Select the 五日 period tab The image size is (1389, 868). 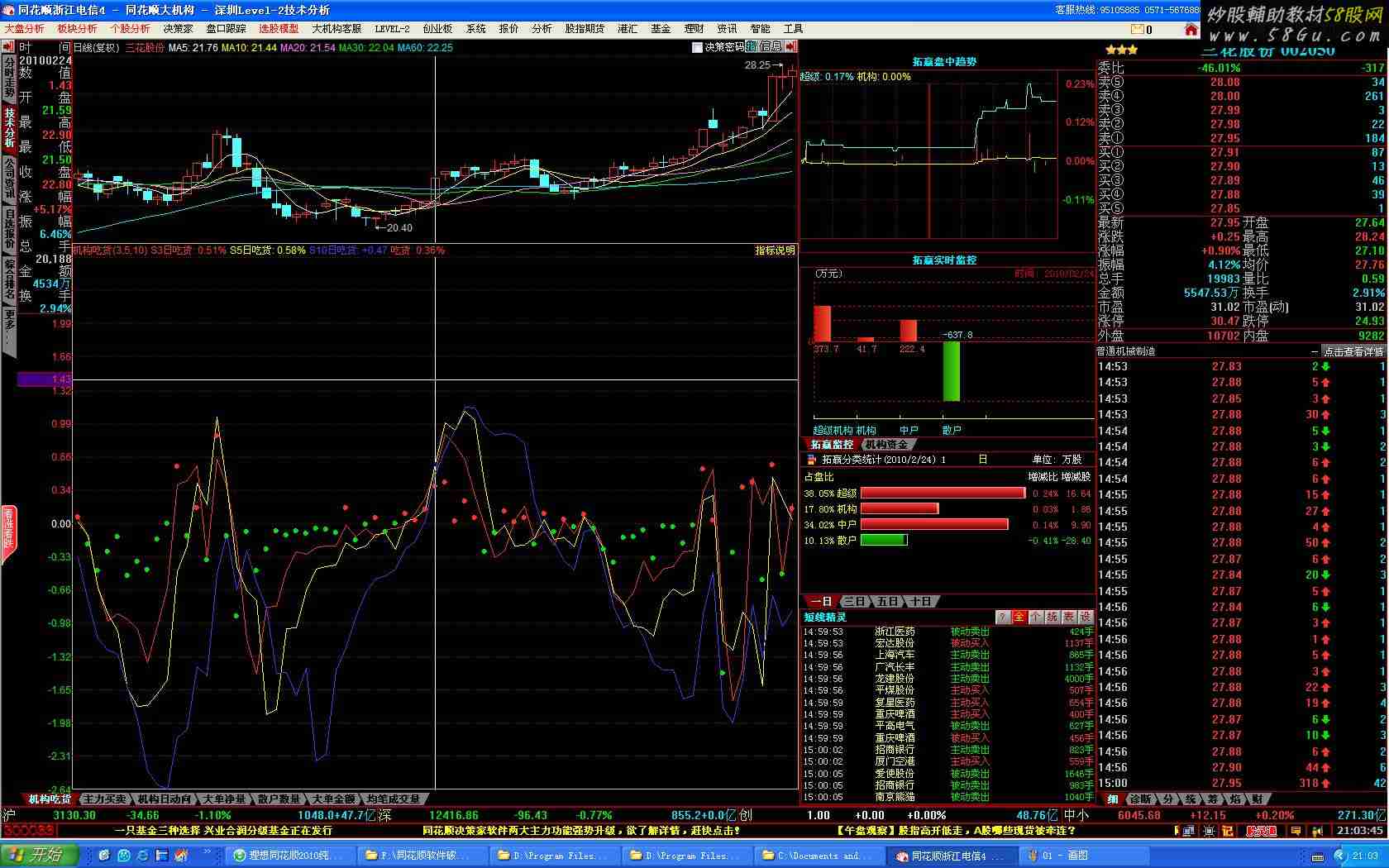click(x=888, y=601)
